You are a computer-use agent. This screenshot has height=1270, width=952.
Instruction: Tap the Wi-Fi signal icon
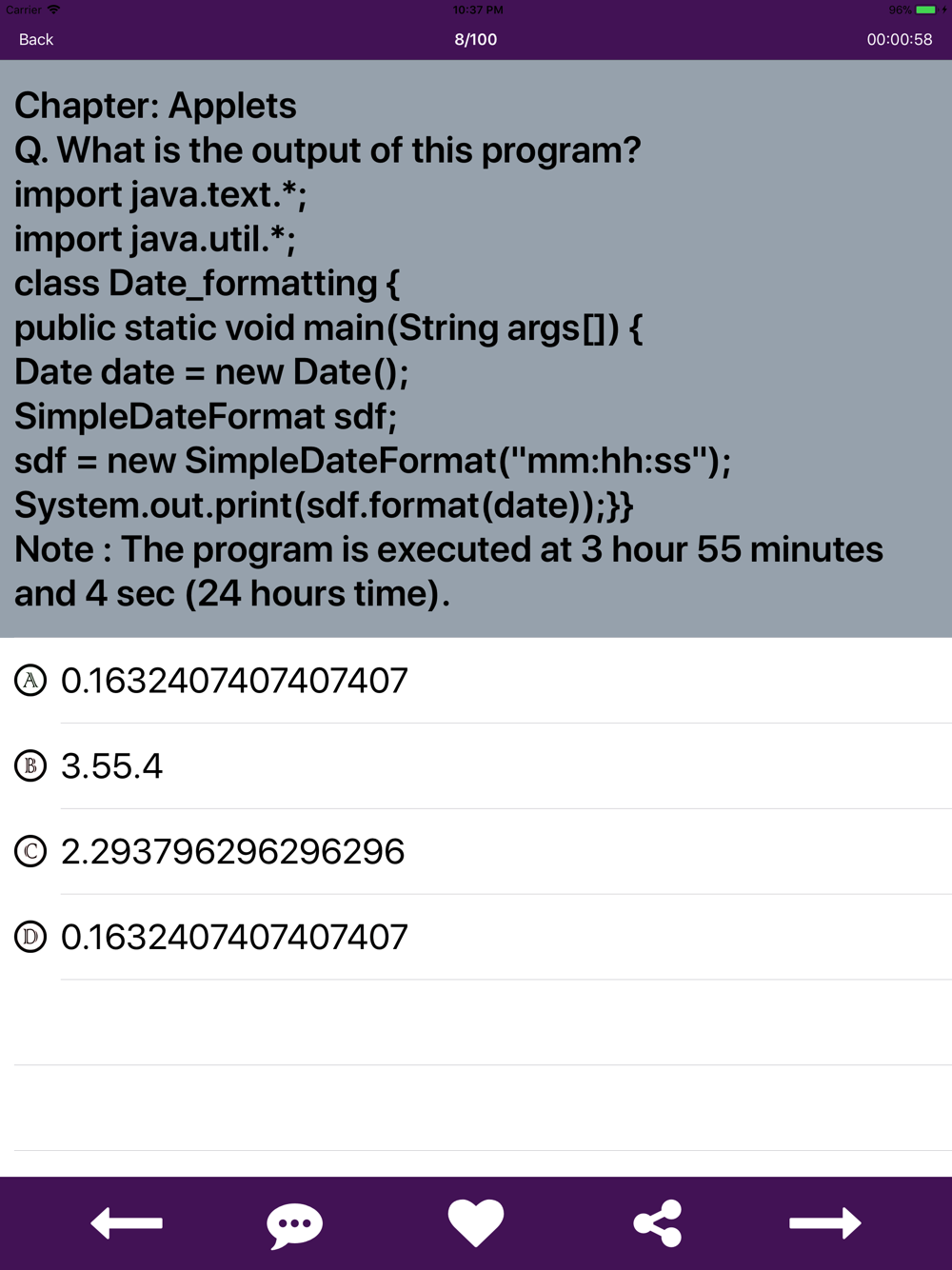53,10
